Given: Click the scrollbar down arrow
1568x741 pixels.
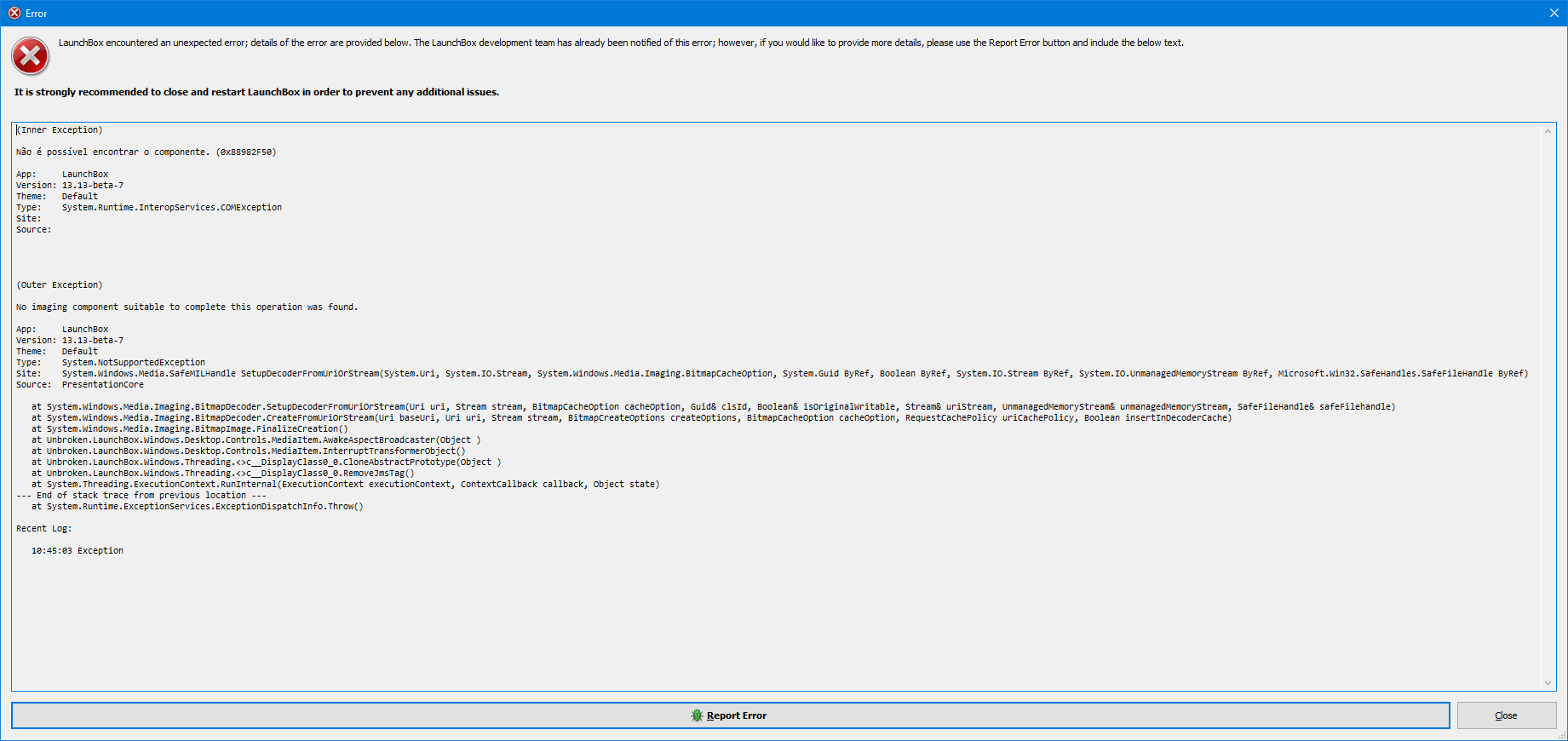Looking at the screenshot, I should [1548, 683].
